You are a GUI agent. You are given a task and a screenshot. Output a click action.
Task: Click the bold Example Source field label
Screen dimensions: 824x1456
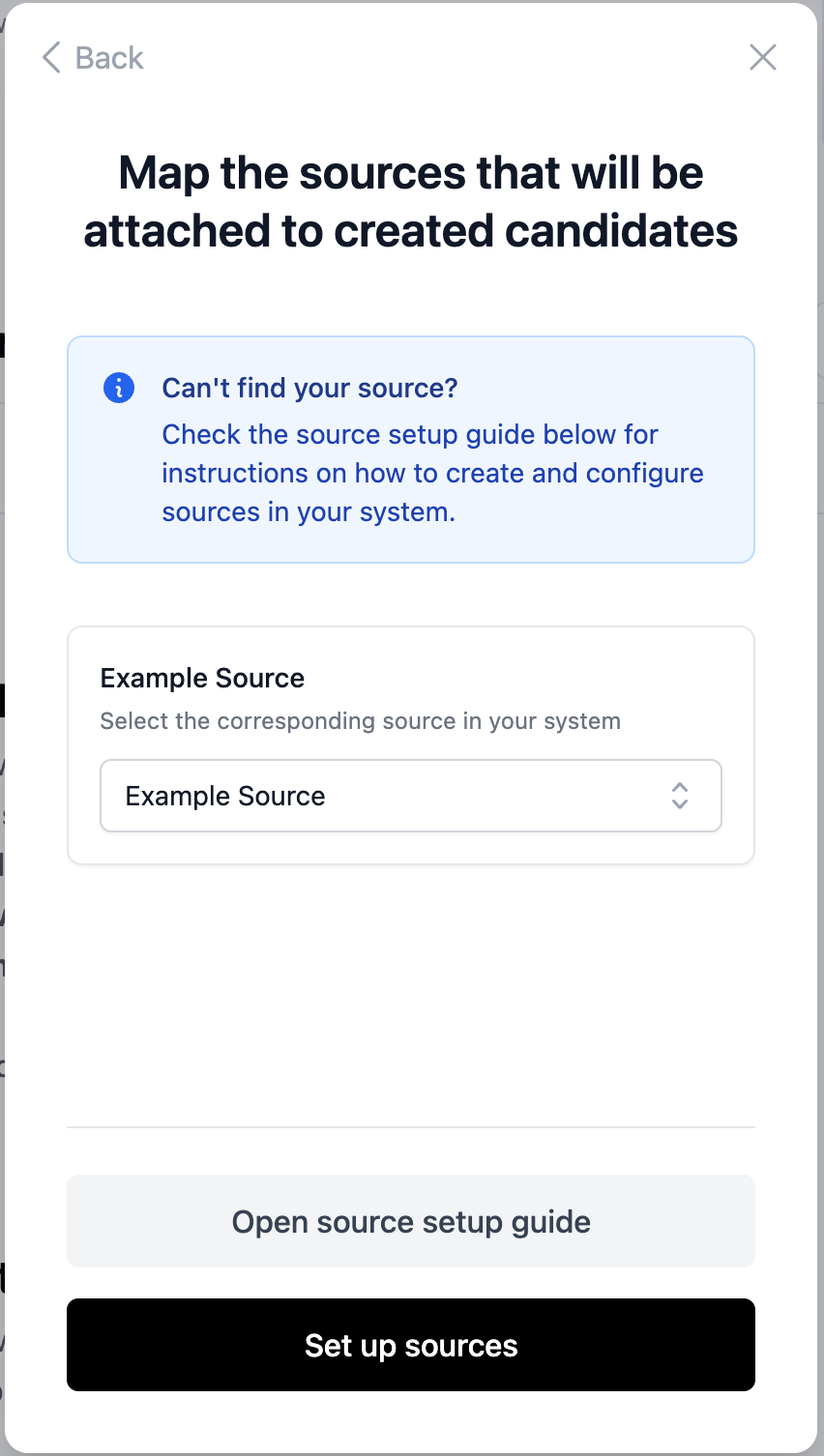[202, 678]
